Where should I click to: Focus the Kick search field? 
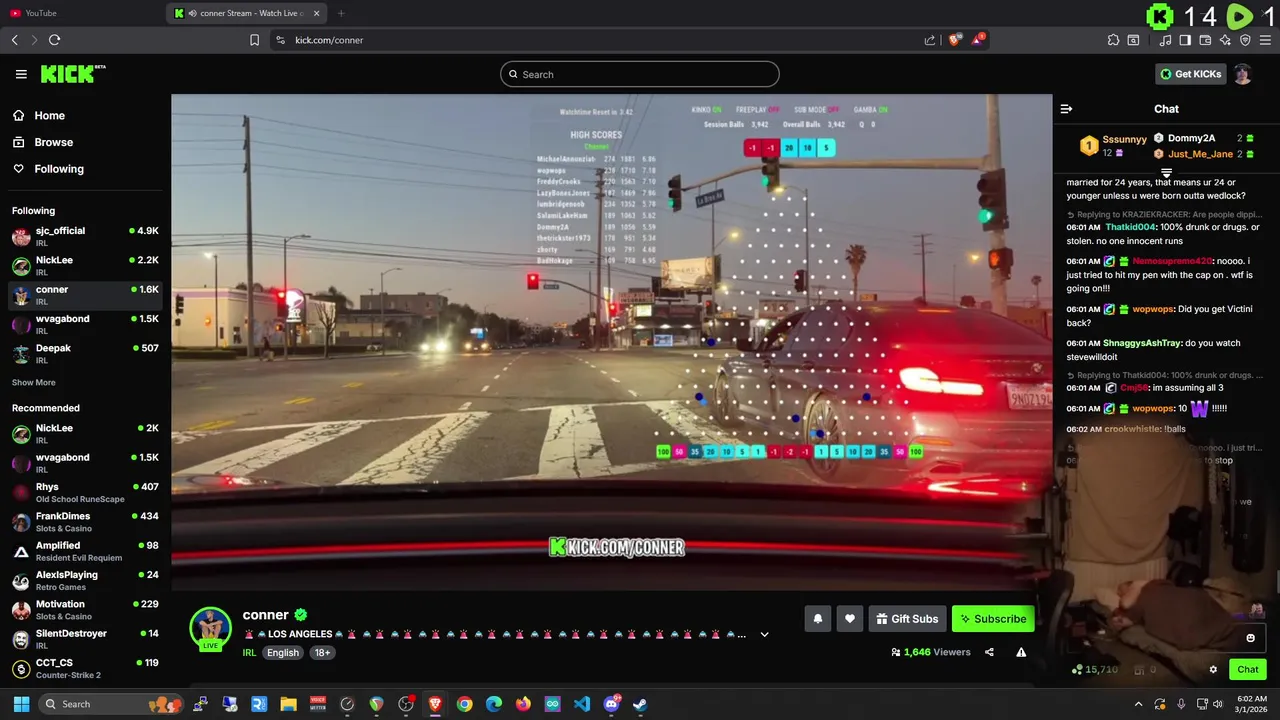tap(640, 74)
